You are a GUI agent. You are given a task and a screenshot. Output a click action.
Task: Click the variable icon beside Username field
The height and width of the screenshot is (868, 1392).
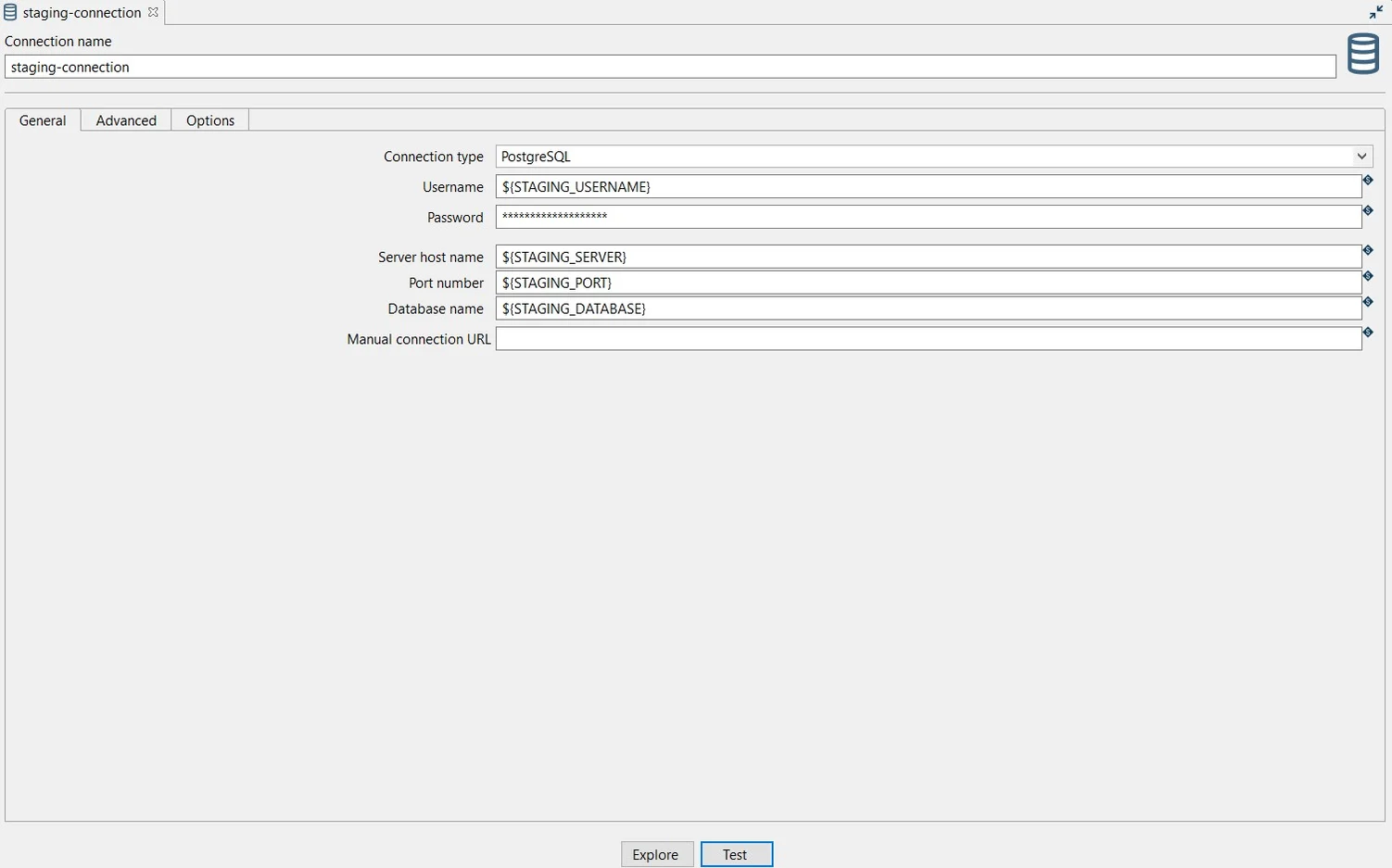[x=1368, y=180]
